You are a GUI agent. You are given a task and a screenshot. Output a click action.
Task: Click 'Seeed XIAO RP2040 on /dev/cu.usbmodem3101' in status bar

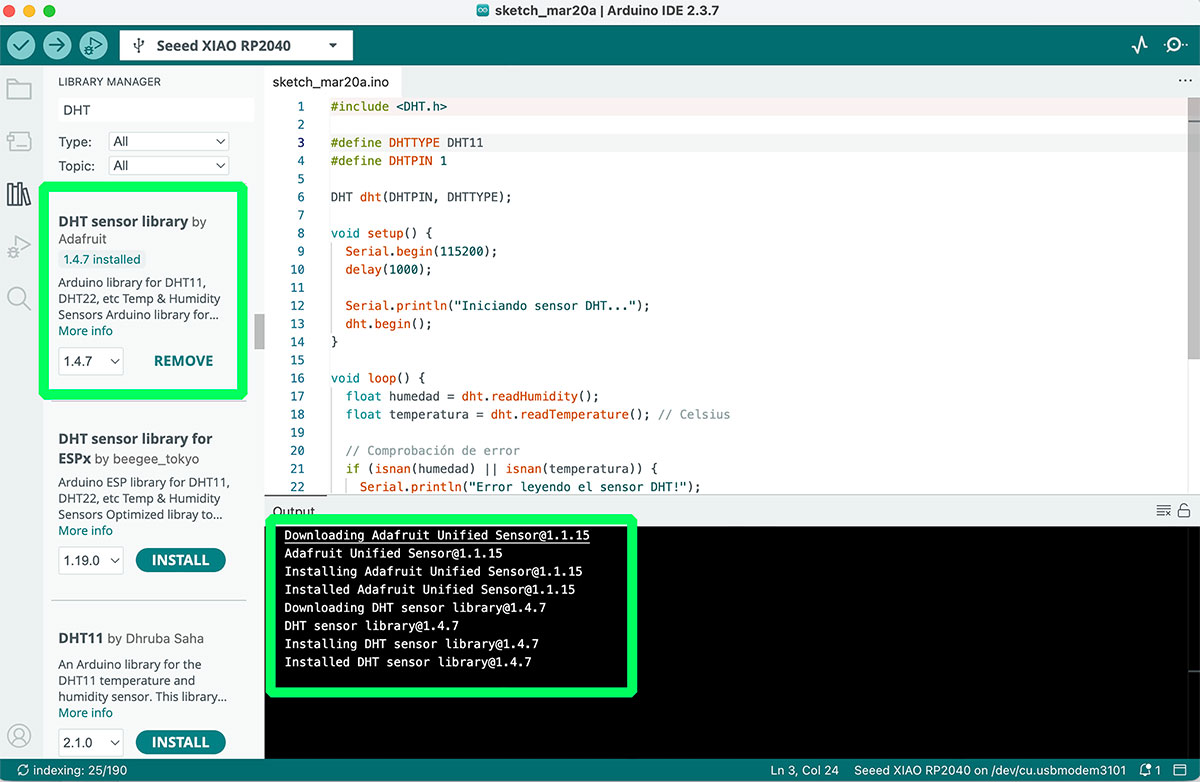pyautogui.click(x=990, y=771)
